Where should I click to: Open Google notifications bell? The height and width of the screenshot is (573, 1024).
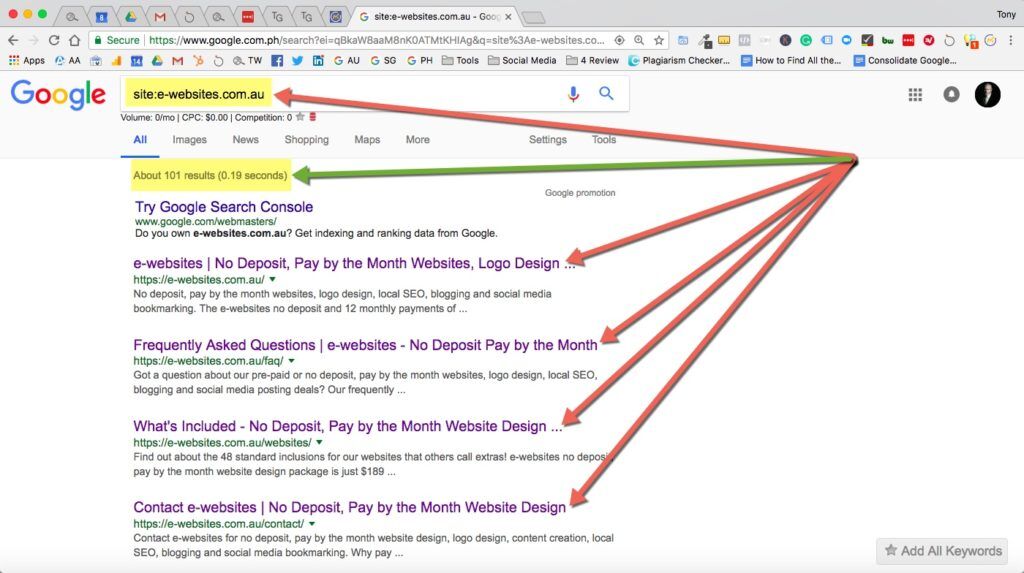[952, 95]
